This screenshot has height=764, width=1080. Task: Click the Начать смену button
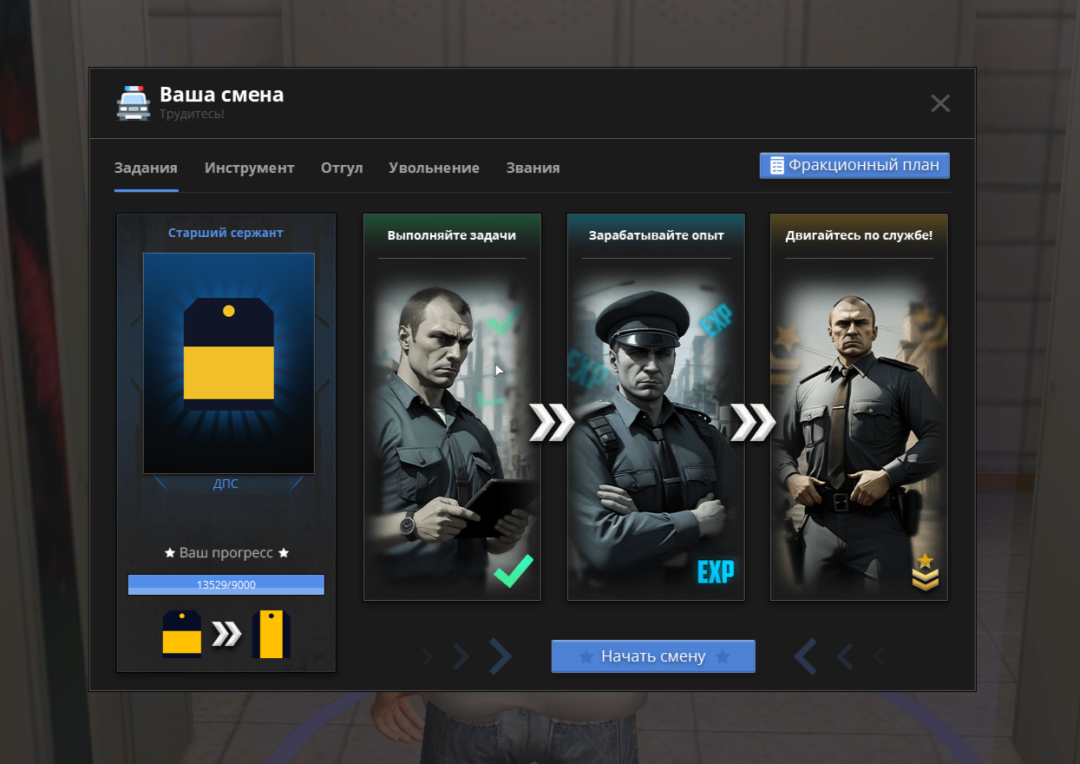(x=653, y=656)
